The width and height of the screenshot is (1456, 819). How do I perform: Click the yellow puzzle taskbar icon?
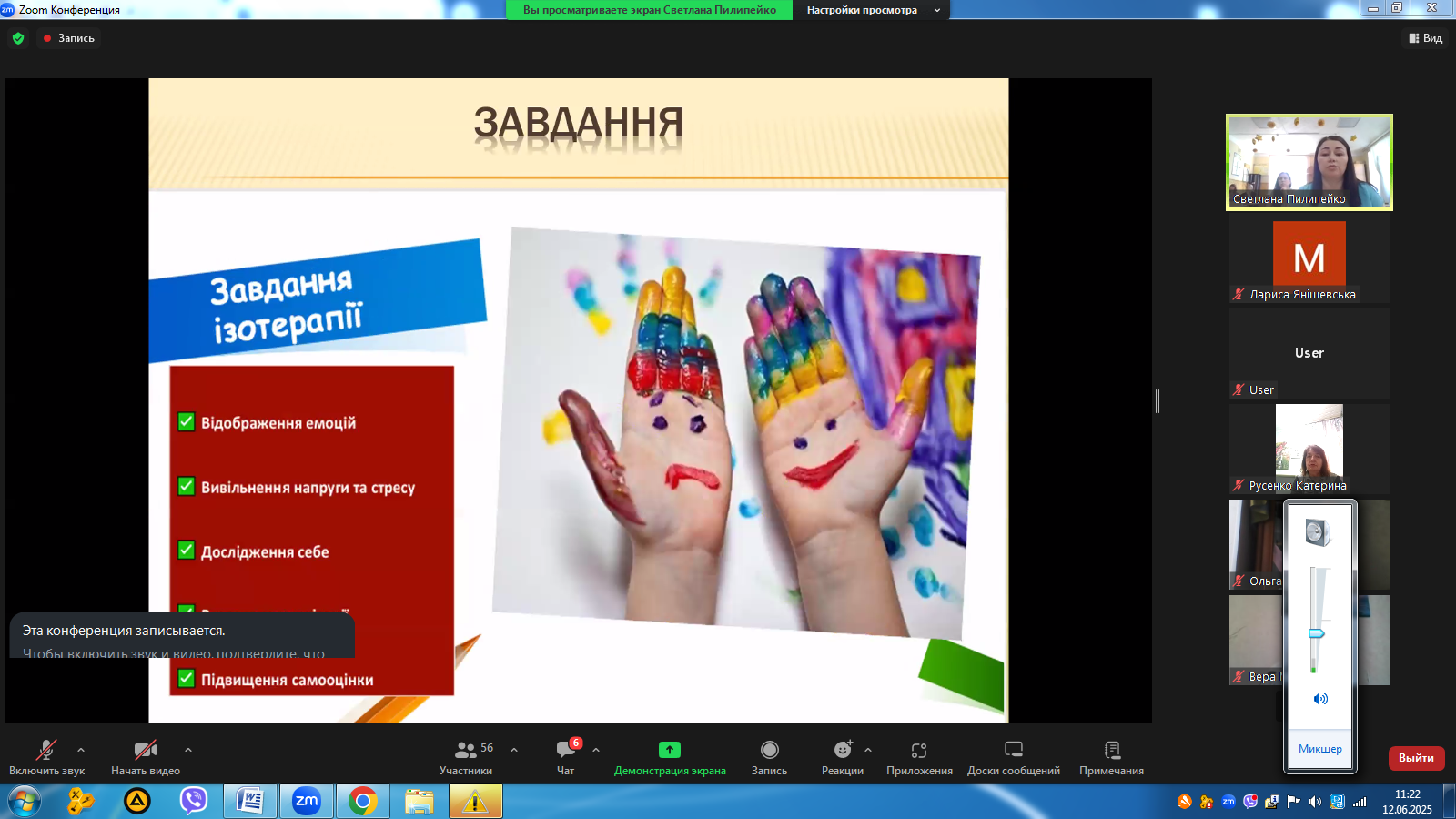point(80,801)
